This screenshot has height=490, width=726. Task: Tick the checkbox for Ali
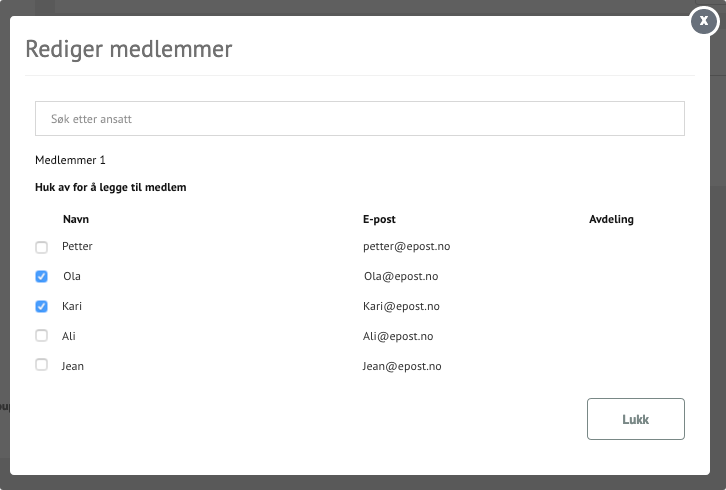click(41, 335)
